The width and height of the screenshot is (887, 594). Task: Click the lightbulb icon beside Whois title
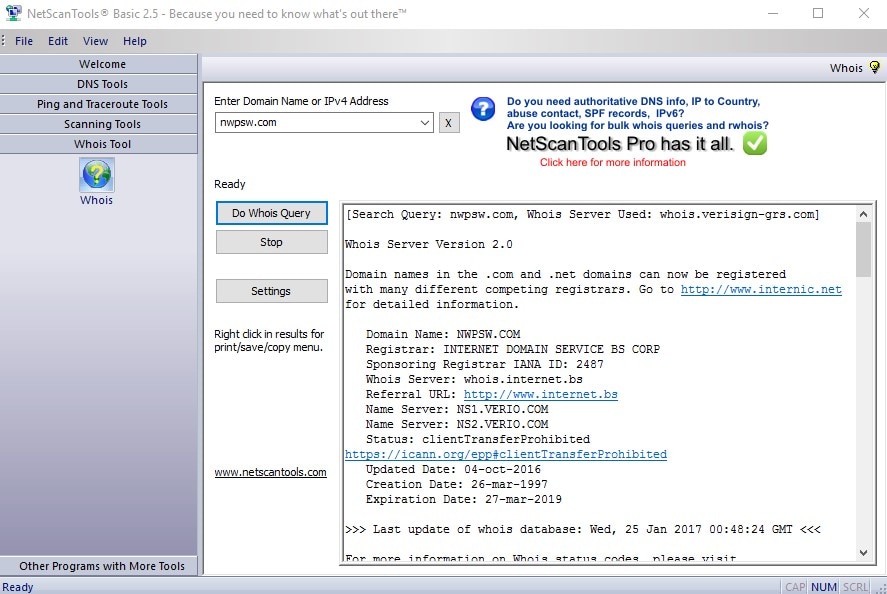(x=875, y=67)
